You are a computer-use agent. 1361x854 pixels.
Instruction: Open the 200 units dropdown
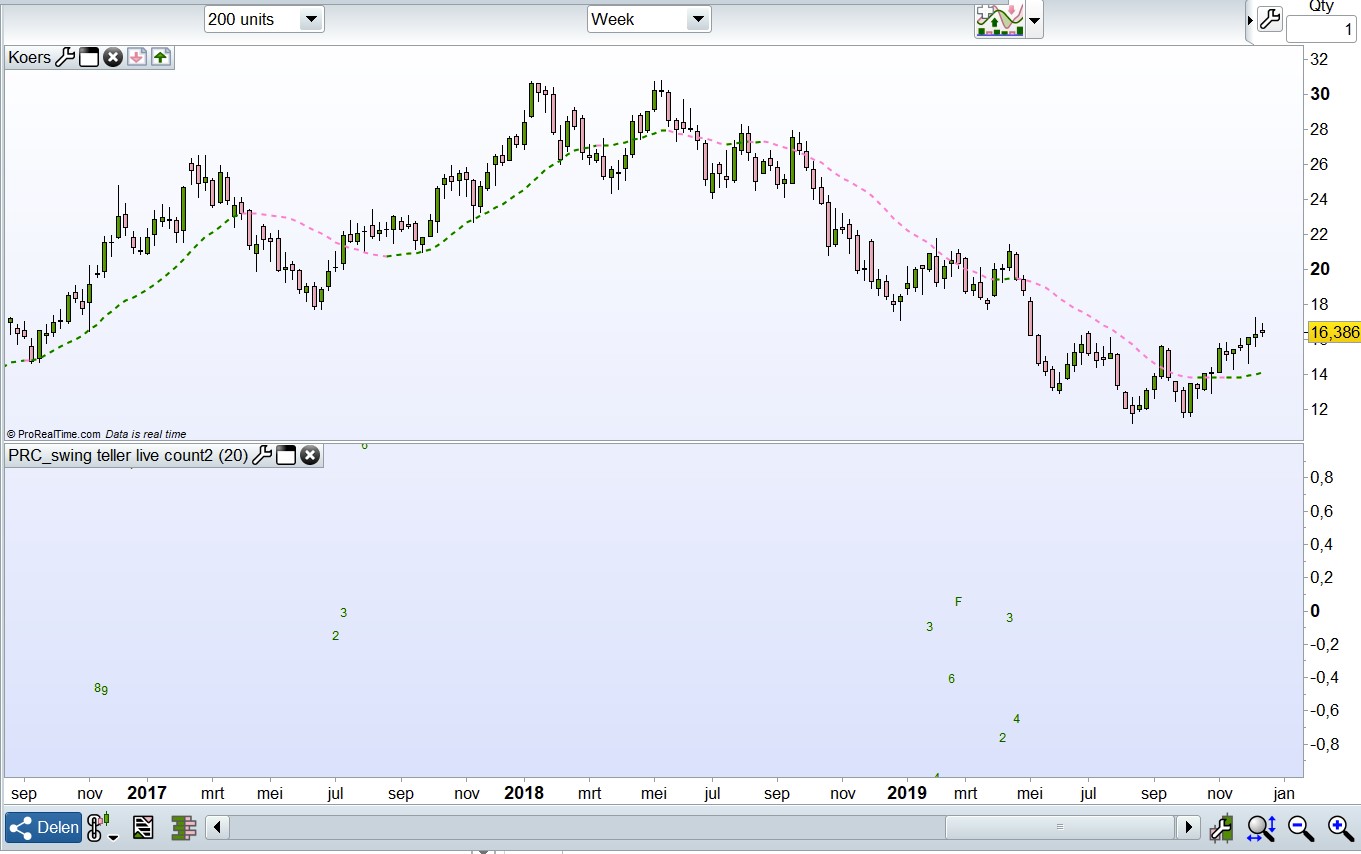(x=264, y=19)
